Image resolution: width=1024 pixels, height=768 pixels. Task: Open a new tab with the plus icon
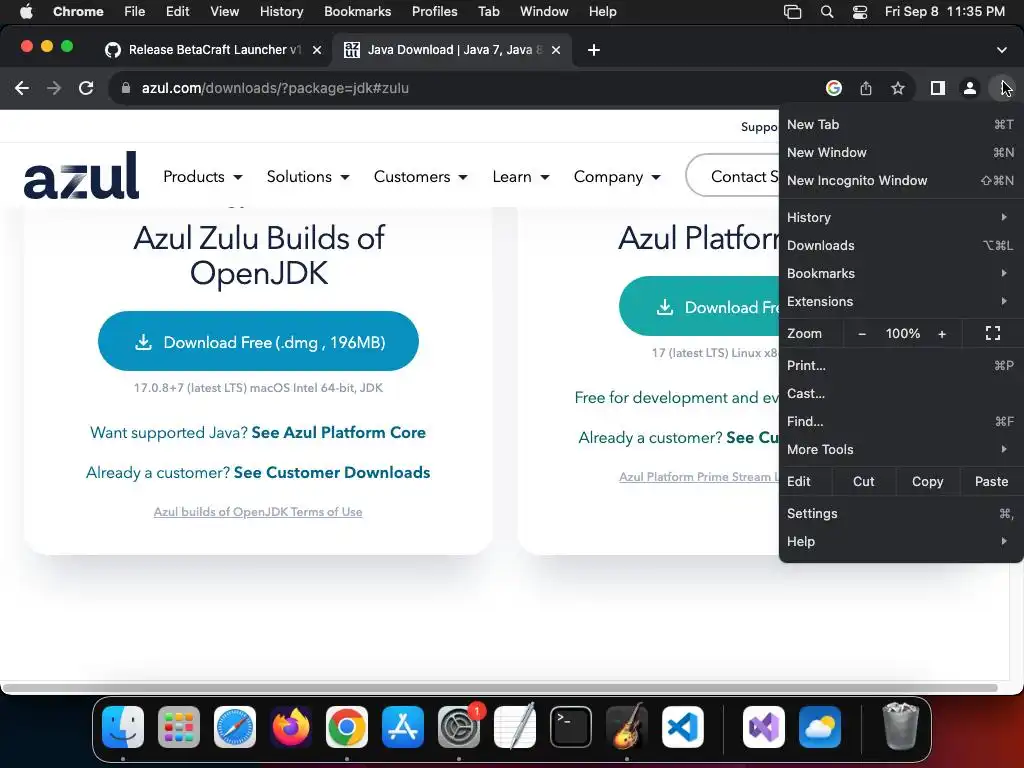[594, 50]
